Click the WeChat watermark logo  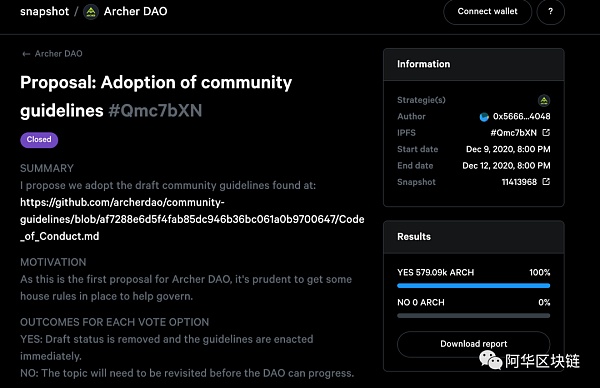[x=490, y=360]
